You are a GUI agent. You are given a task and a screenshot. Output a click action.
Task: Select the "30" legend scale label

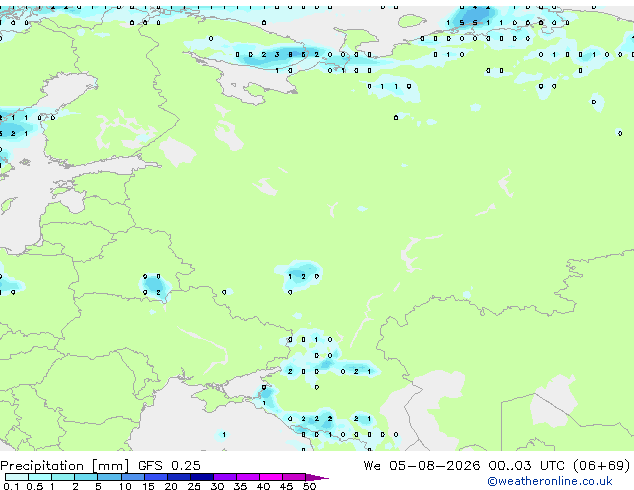click(x=217, y=486)
